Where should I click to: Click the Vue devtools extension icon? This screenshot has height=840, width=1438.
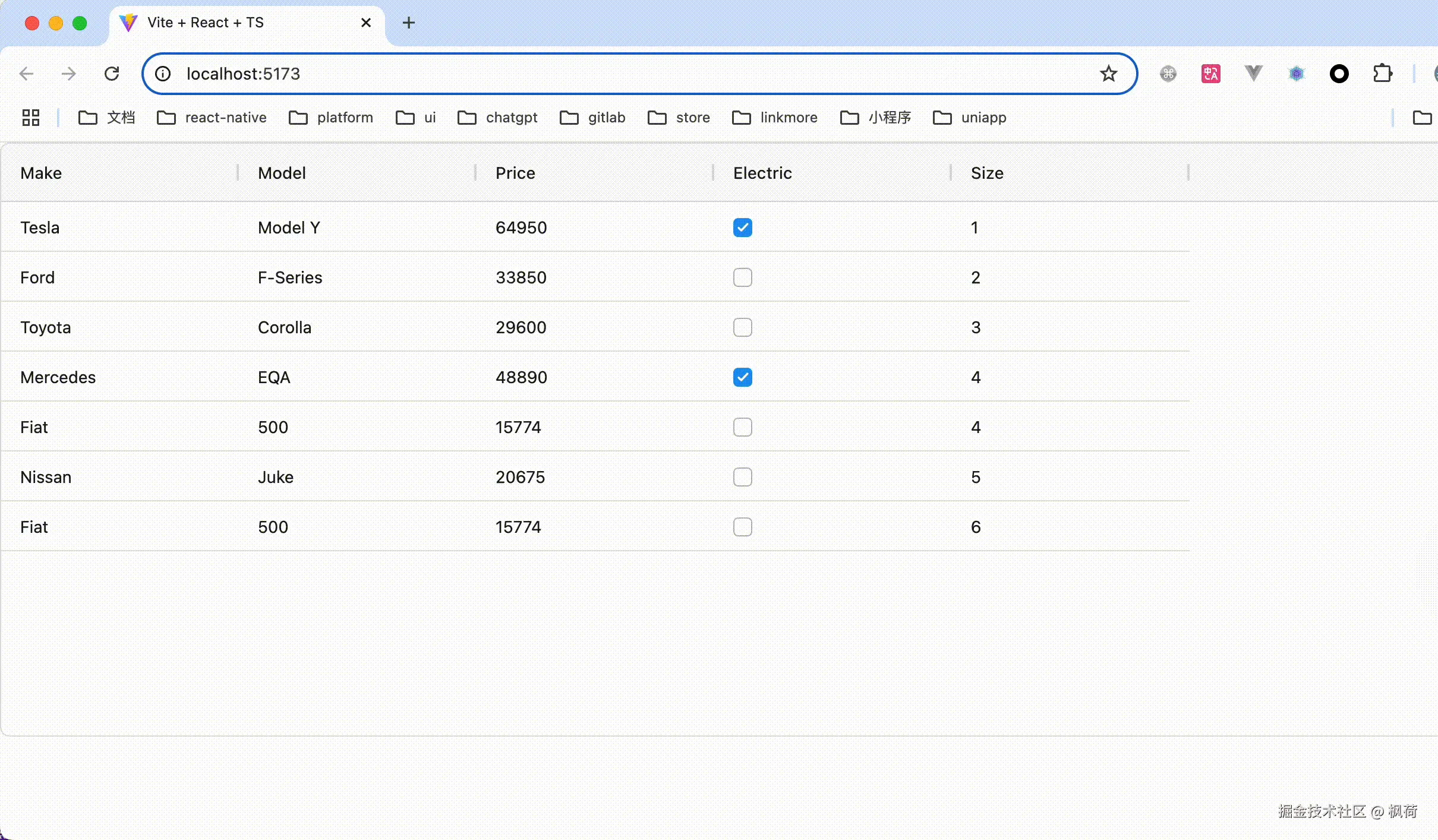[x=1253, y=74]
